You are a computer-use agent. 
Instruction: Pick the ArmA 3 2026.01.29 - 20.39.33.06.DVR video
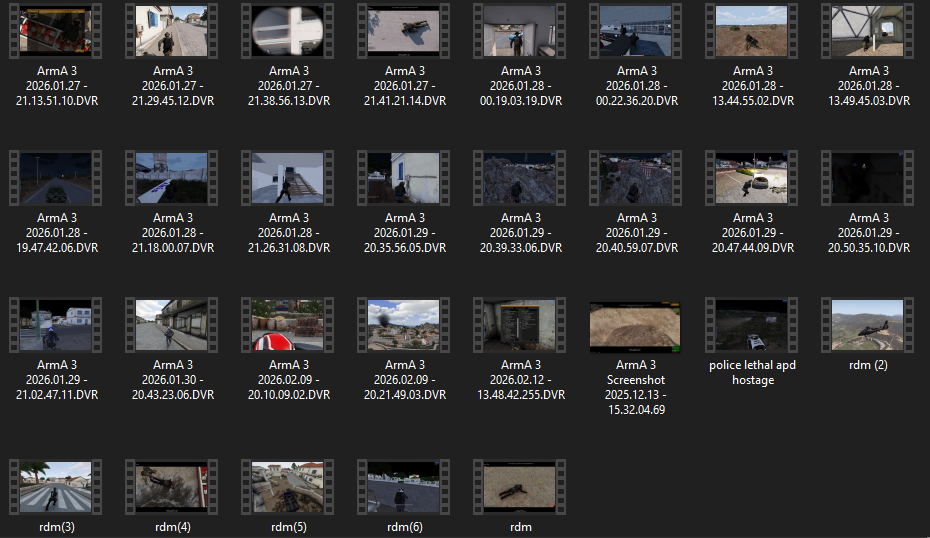[518, 177]
